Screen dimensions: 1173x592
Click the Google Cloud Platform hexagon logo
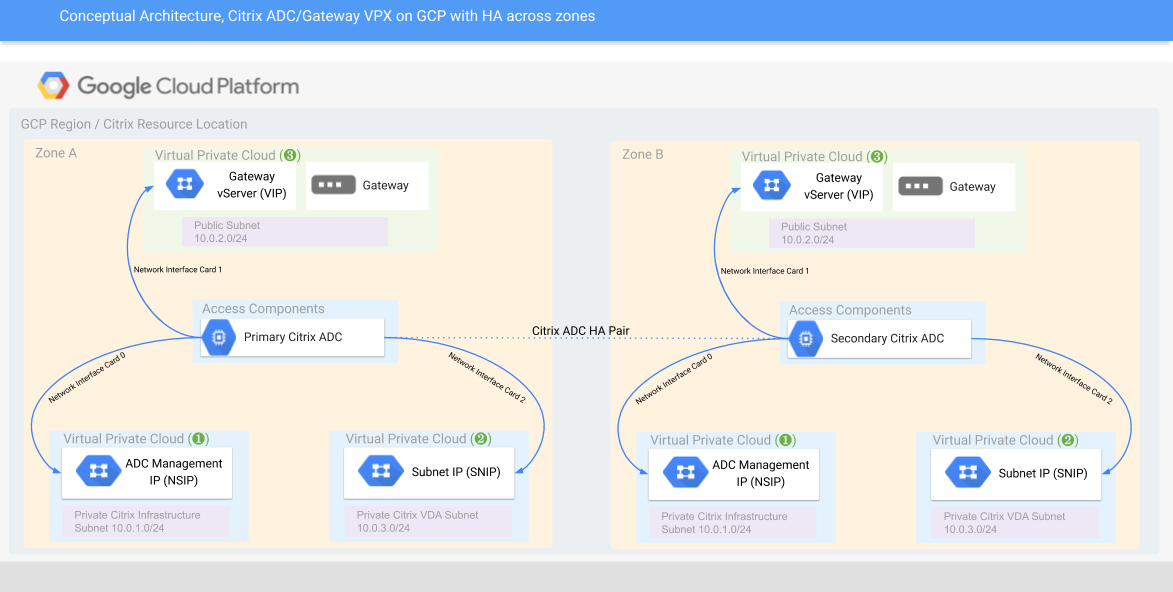point(53,86)
